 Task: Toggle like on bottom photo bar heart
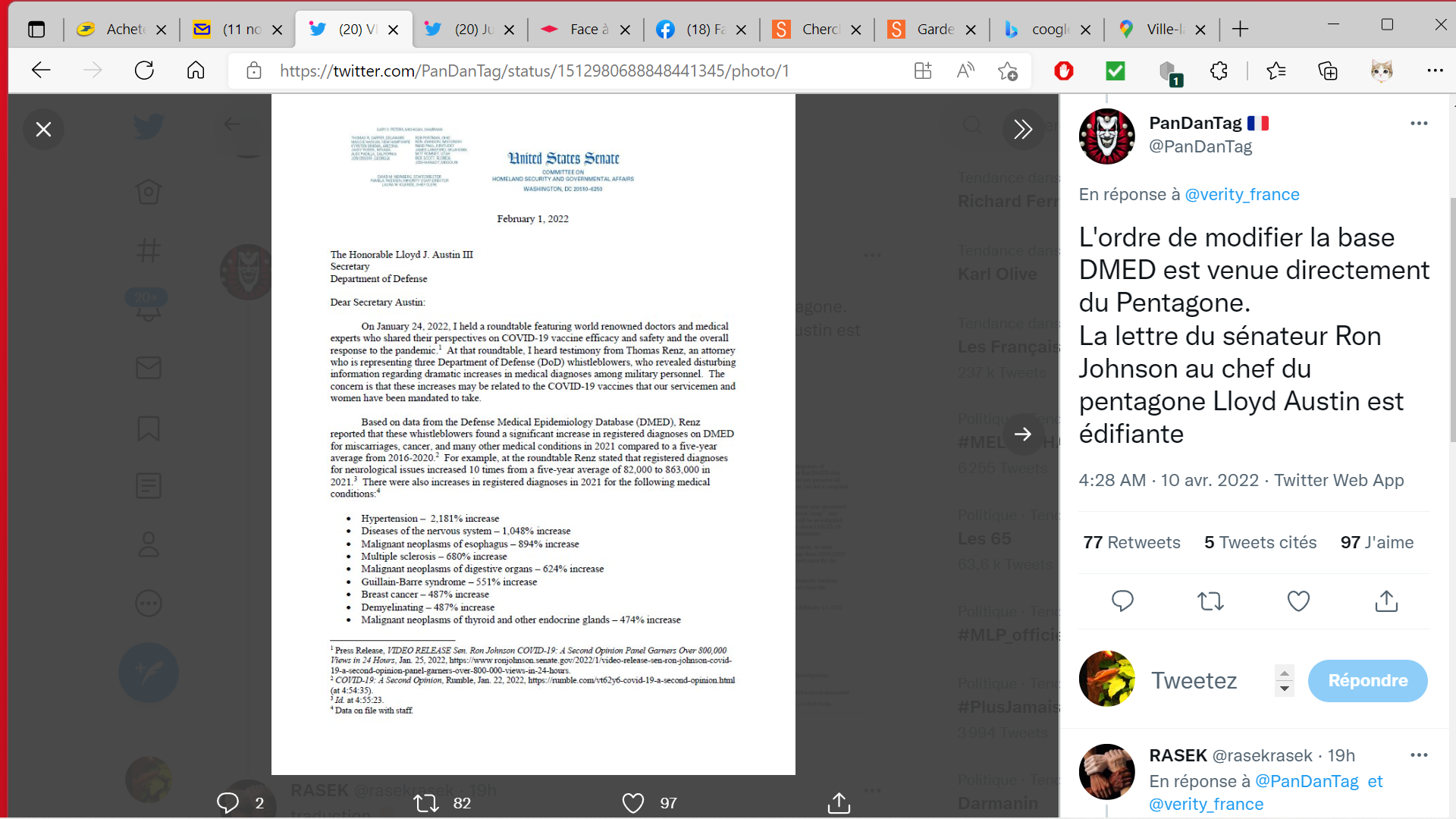click(x=633, y=803)
